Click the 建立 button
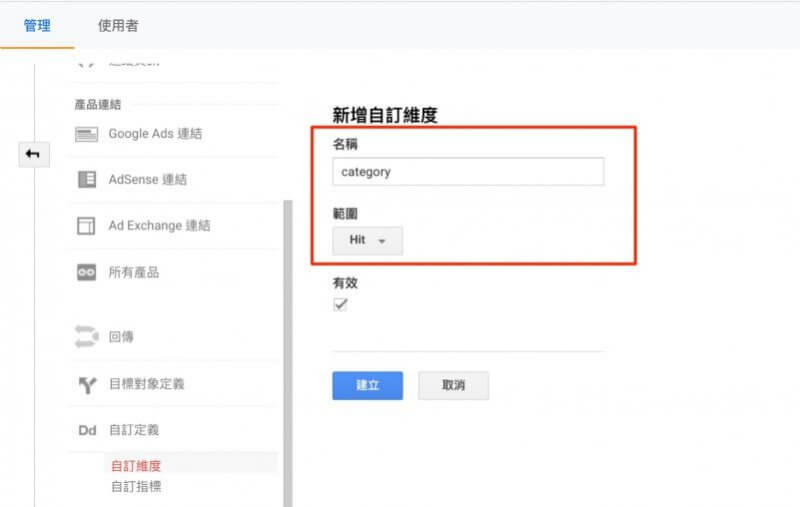Viewport: 800px width, 507px height. point(367,385)
